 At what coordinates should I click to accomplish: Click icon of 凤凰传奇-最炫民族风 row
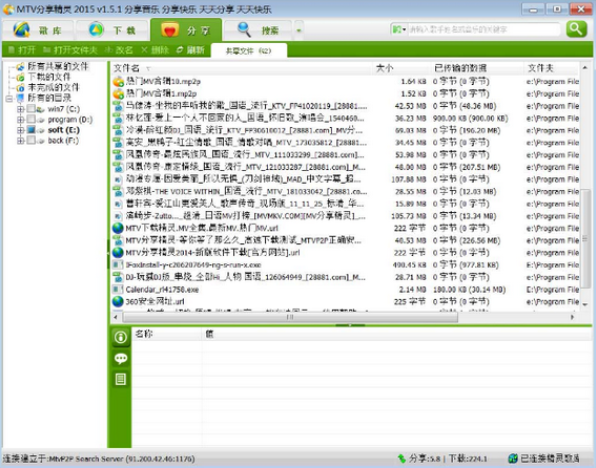click(x=118, y=155)
